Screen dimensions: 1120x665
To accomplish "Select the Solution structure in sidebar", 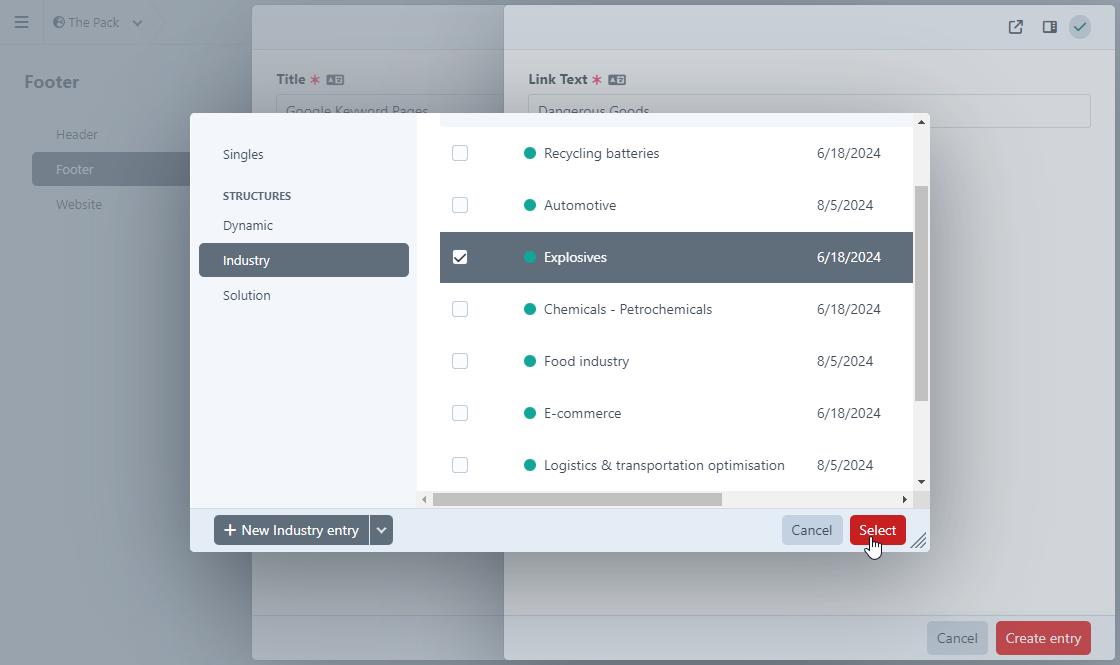I will pos(247,295).
